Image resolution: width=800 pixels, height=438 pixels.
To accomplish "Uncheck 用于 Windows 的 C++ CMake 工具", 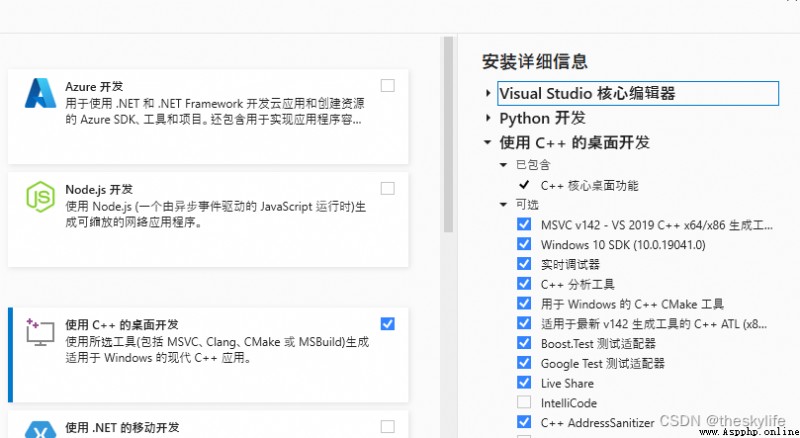I will (x=524, y=303).
